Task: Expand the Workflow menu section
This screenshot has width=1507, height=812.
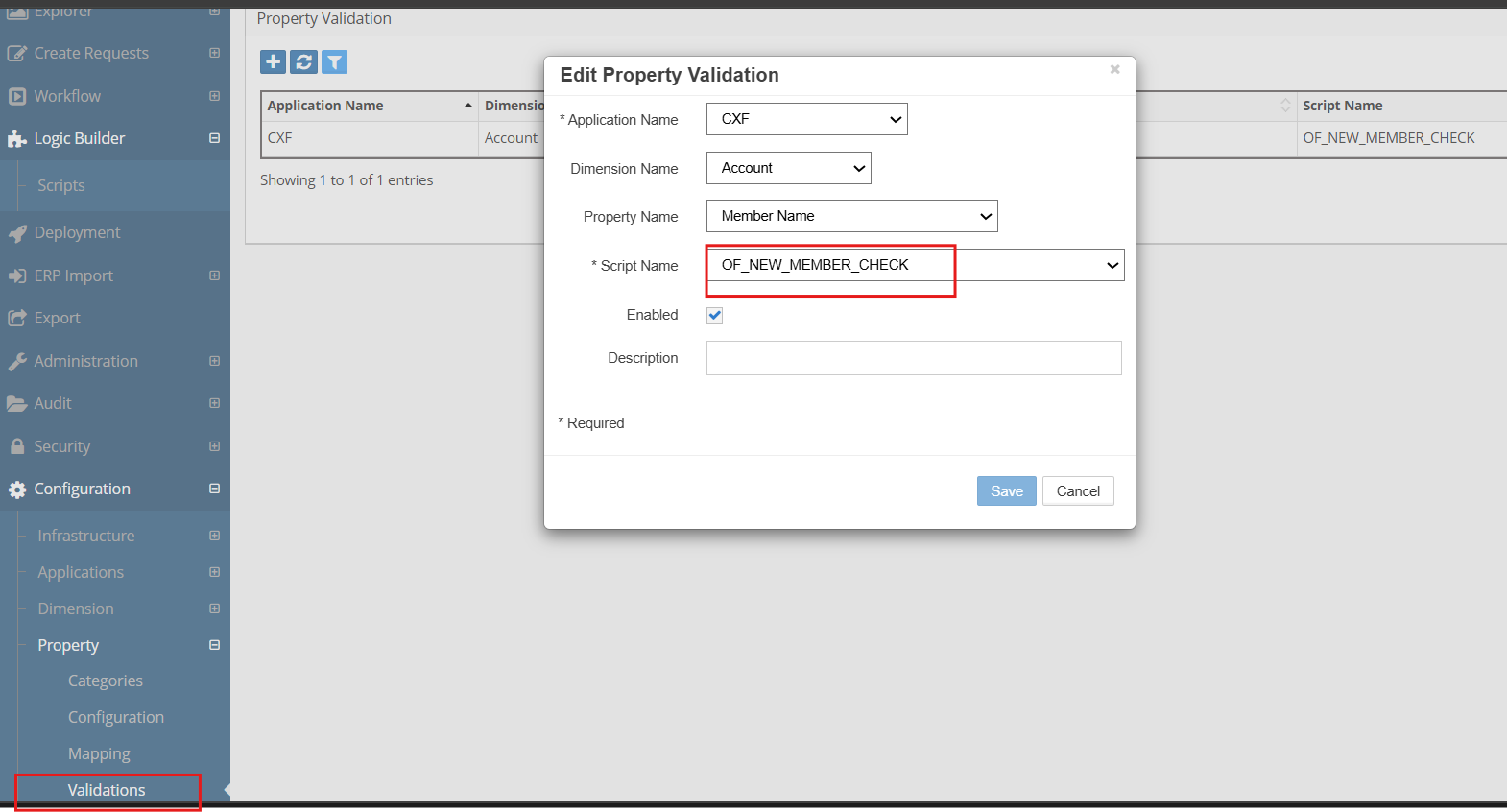Action: coord(214,96)
